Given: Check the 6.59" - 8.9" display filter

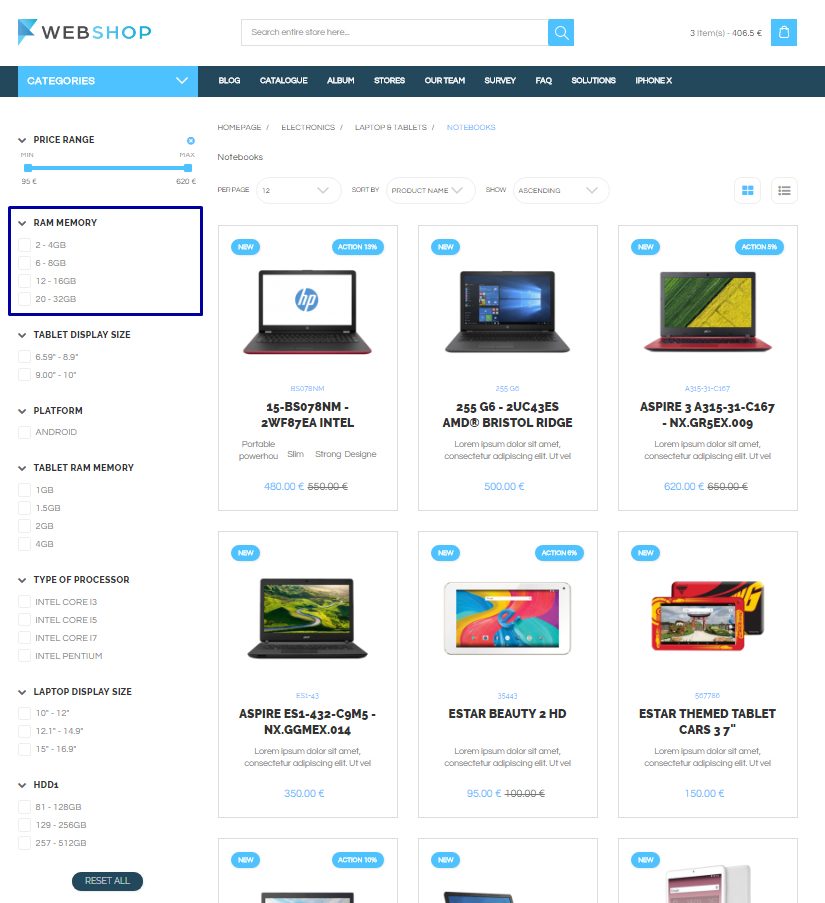Looking at the screenshot, I should coord(24,357).
